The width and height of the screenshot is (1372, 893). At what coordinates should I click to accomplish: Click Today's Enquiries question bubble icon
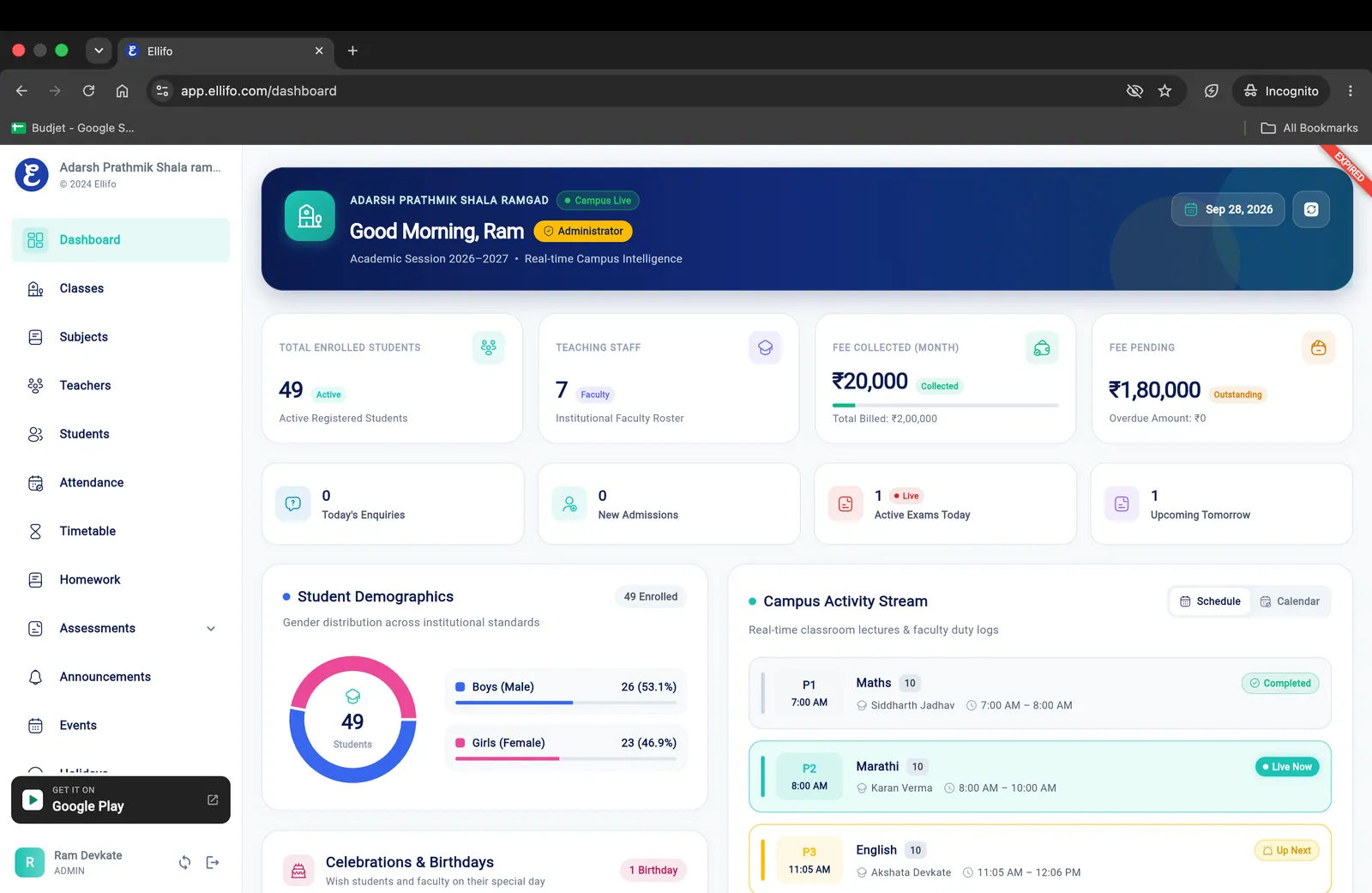coord(293,504)
